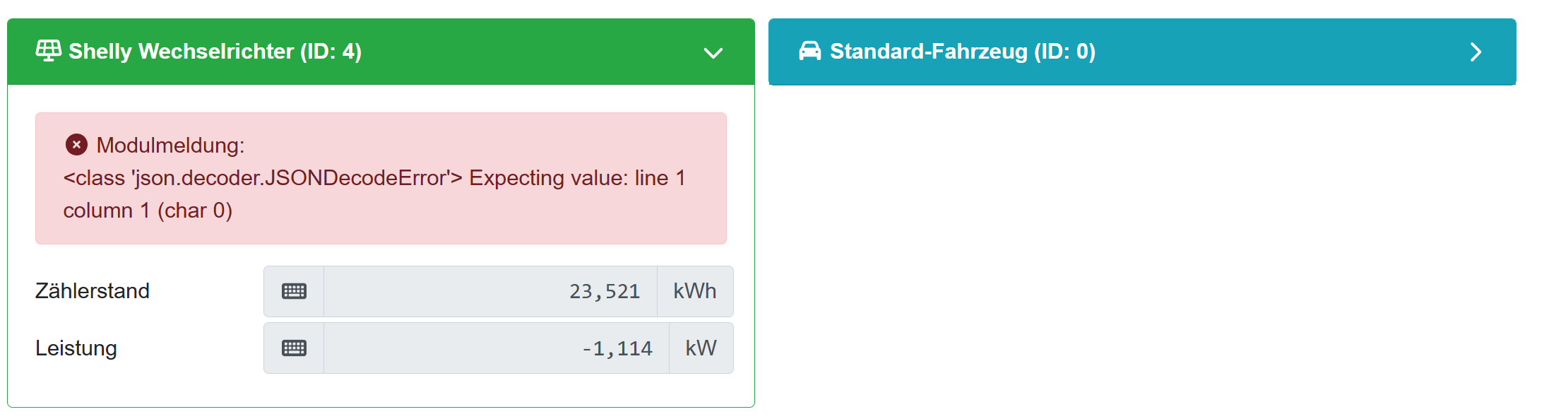Click the car icon beside Standard-Fahrzeug

click(809, 51)
